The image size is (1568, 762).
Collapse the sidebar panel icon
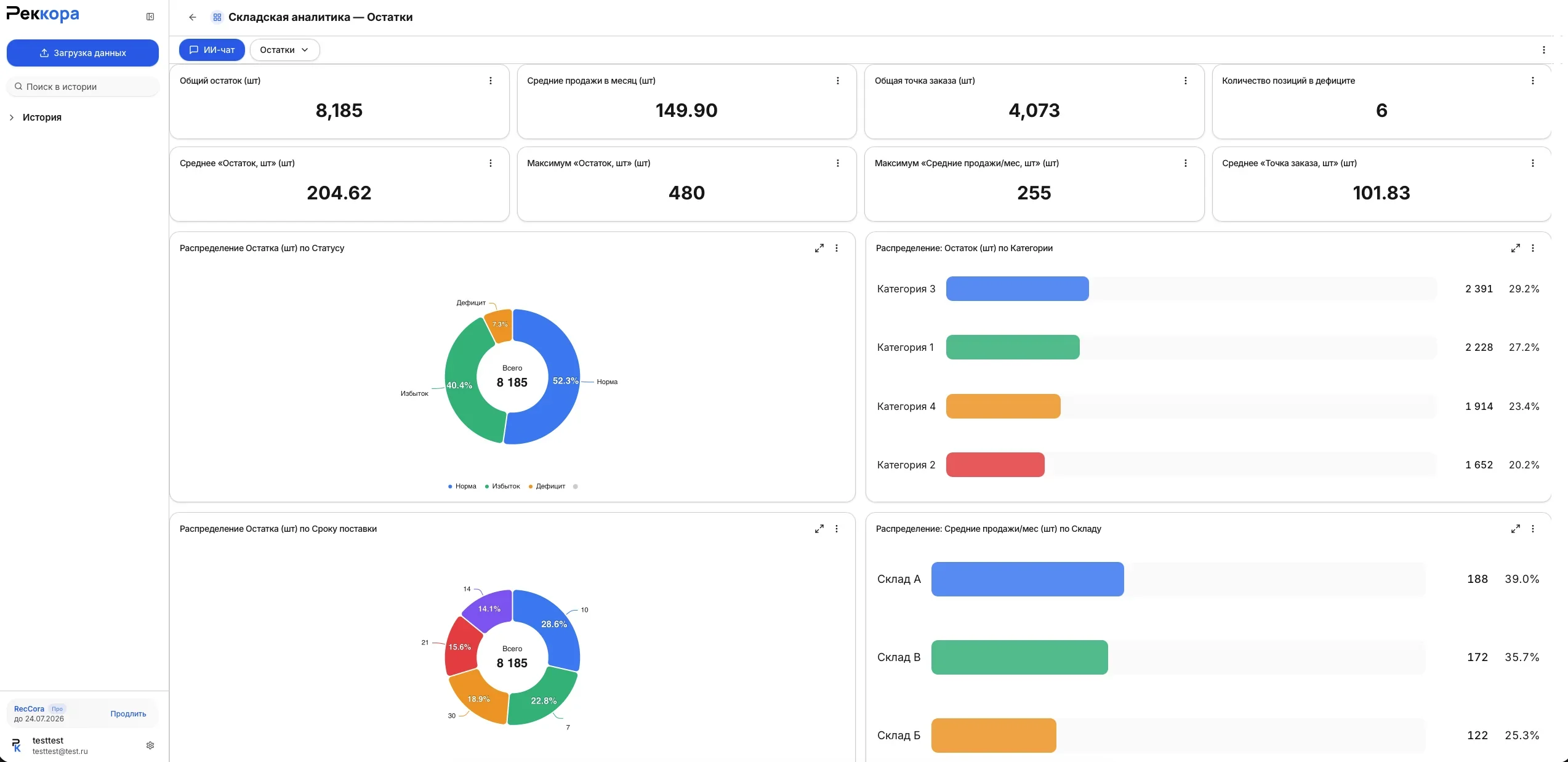[x=150, y=17]
